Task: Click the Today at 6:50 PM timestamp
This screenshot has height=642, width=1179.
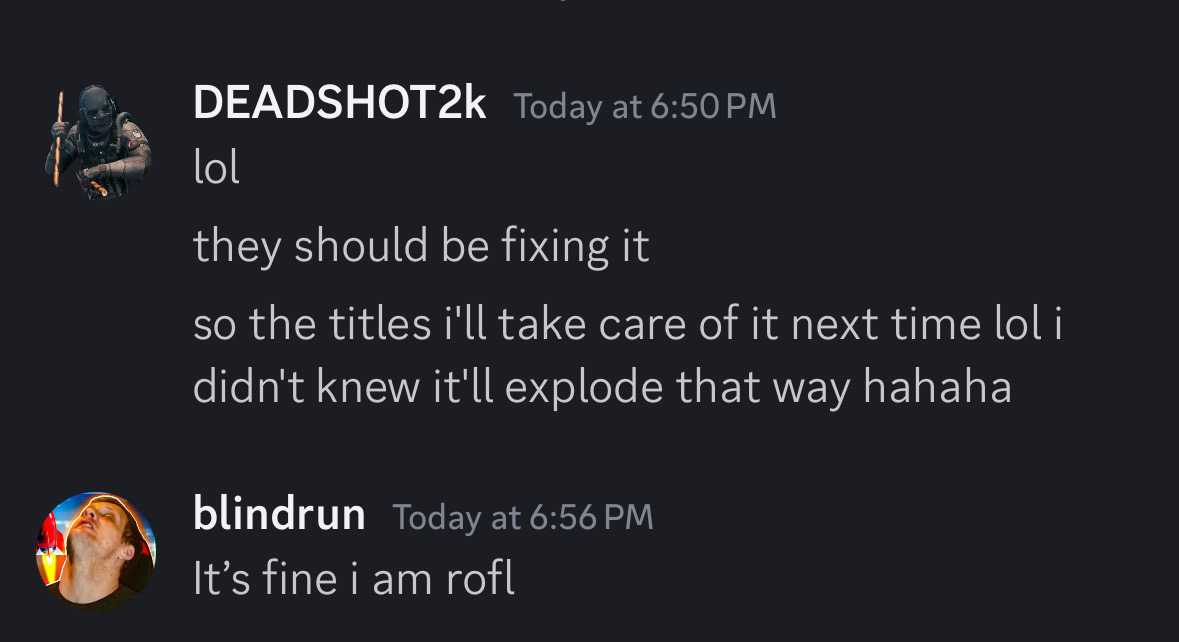Action: pos(644,106)
